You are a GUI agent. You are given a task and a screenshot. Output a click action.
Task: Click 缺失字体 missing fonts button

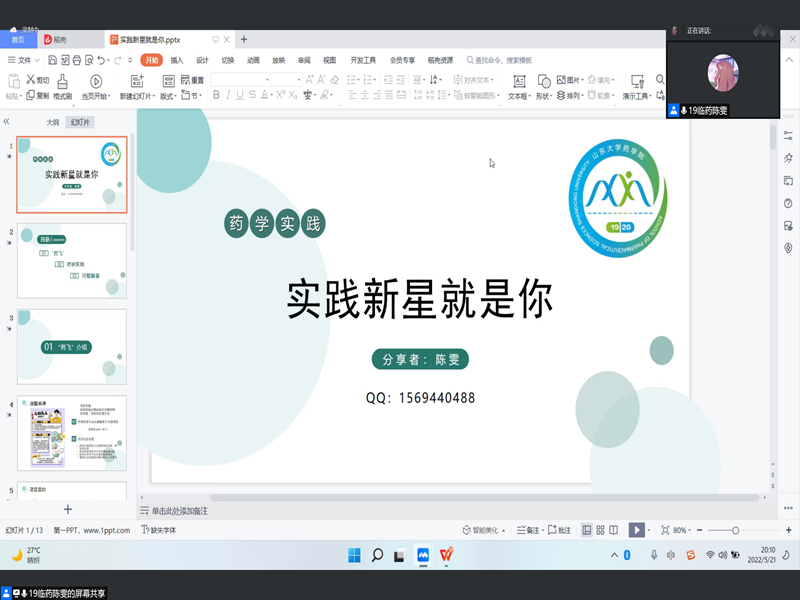point(159,530)
